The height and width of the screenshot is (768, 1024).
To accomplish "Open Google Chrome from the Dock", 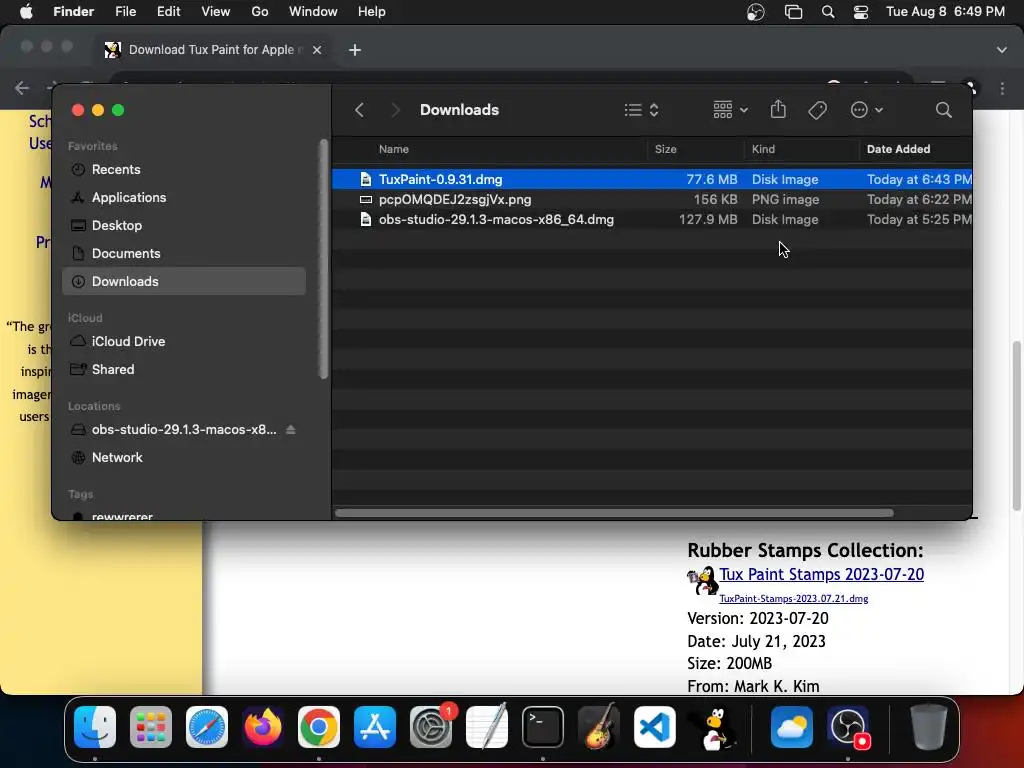I will [x=319, y=727].
